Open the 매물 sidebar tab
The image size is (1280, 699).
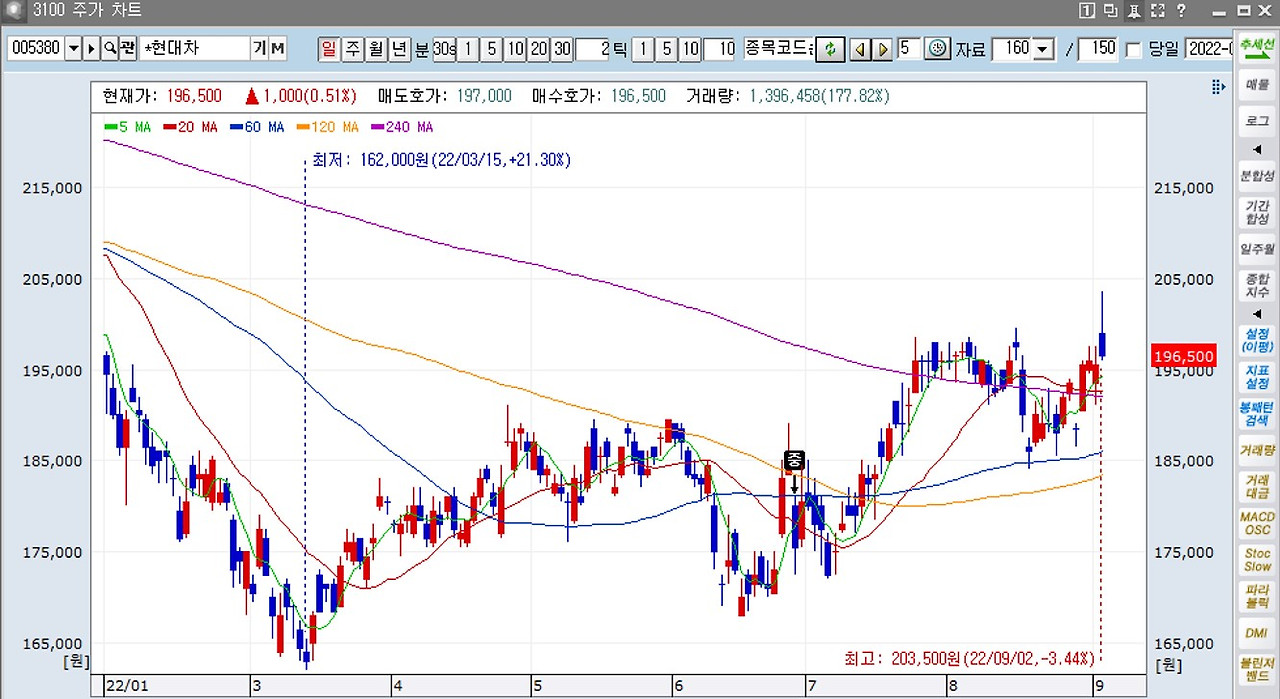pos(1256,85)
